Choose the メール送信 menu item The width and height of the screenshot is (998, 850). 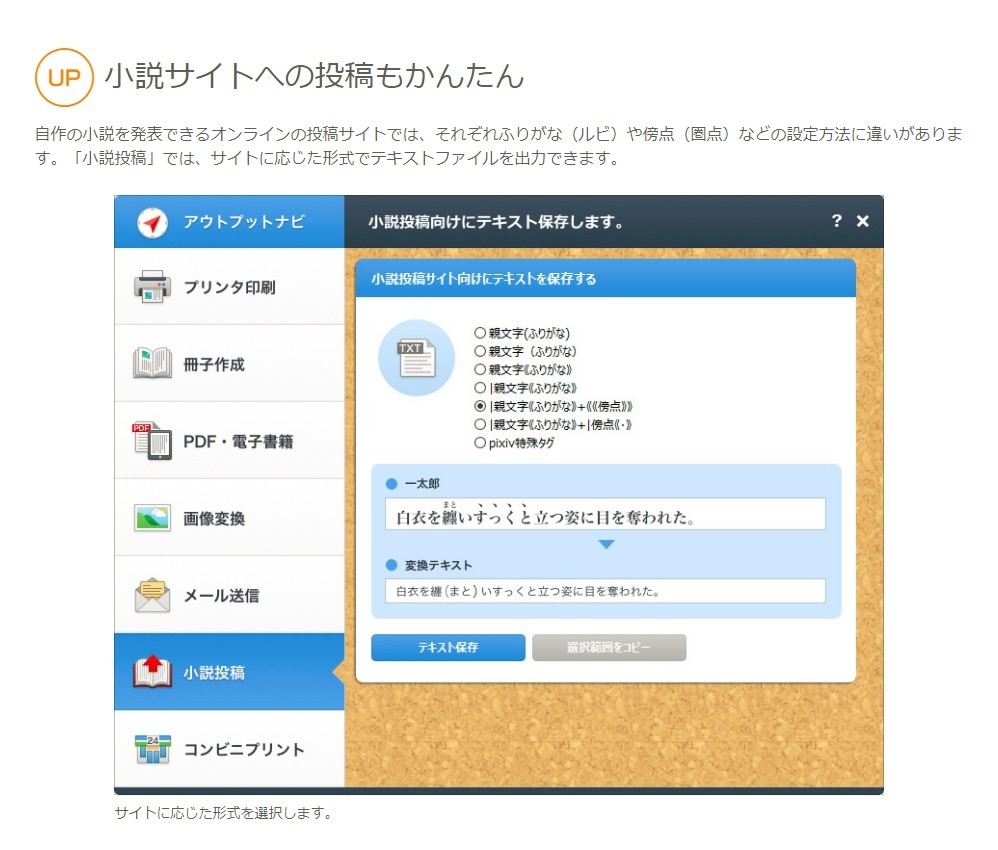229,595
